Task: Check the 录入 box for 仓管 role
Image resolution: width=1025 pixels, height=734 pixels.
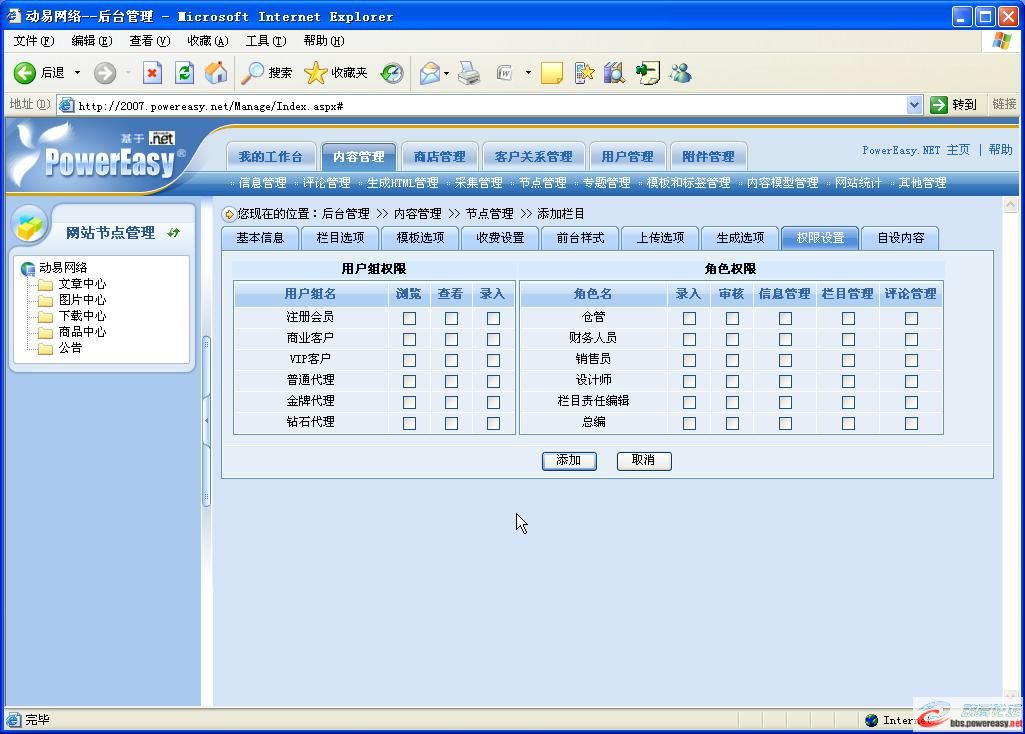Action: click(688, 318)
